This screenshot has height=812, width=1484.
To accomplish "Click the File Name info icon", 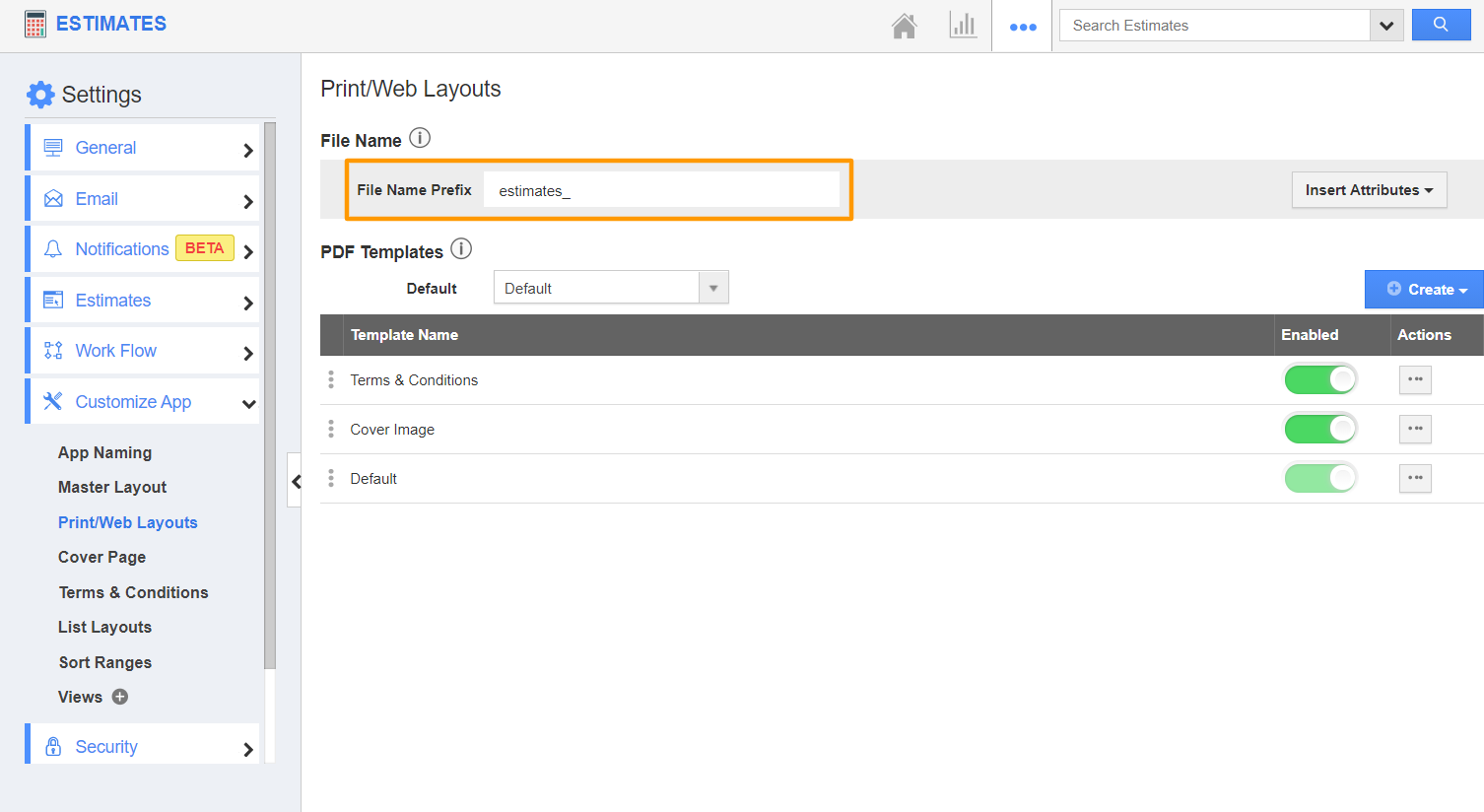I will coord(420,138).
